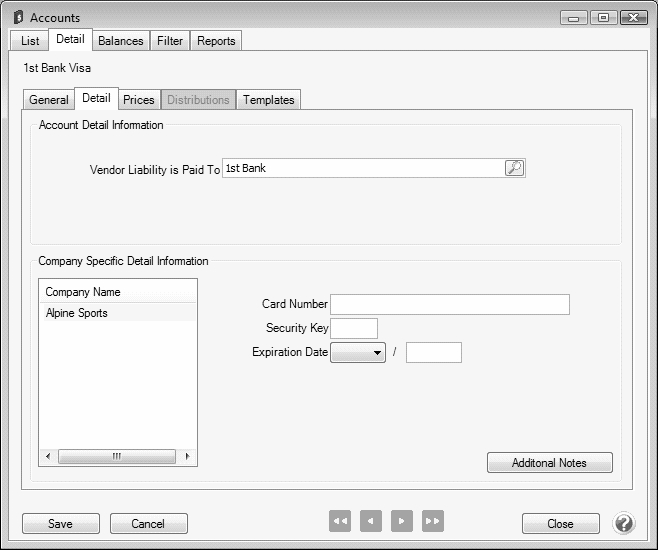Screen dimensions: 658x550
Task: Jump to the last record
Action: point(433,521)
